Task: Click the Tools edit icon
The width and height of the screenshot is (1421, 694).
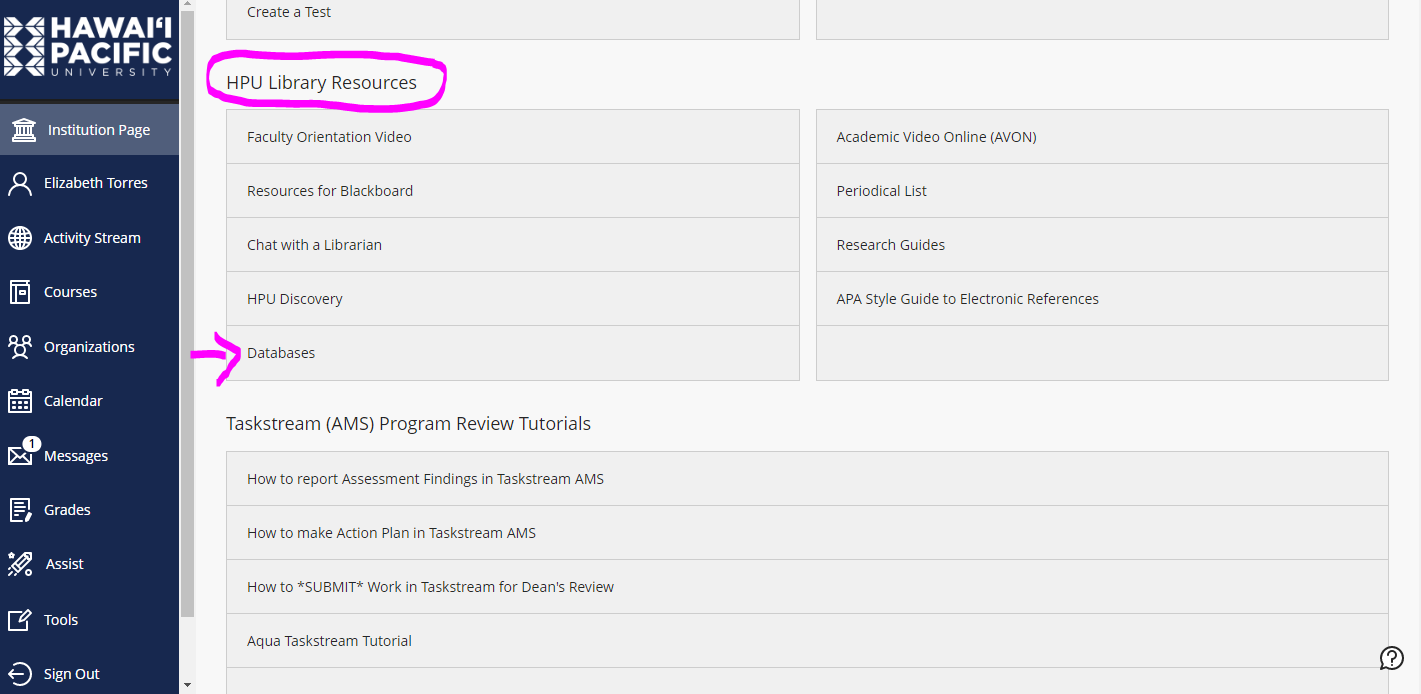Action: [20, 620]
